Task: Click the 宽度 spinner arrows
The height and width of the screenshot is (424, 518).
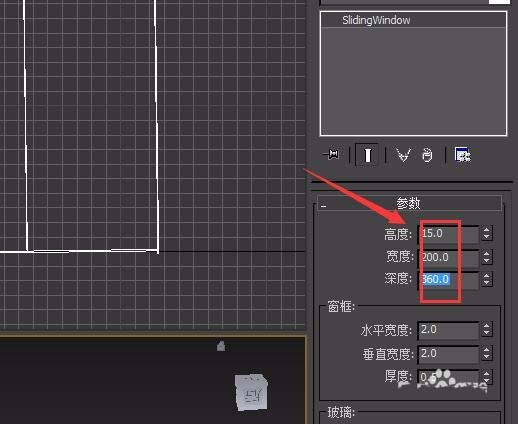Action: click(x=487, y=257)
